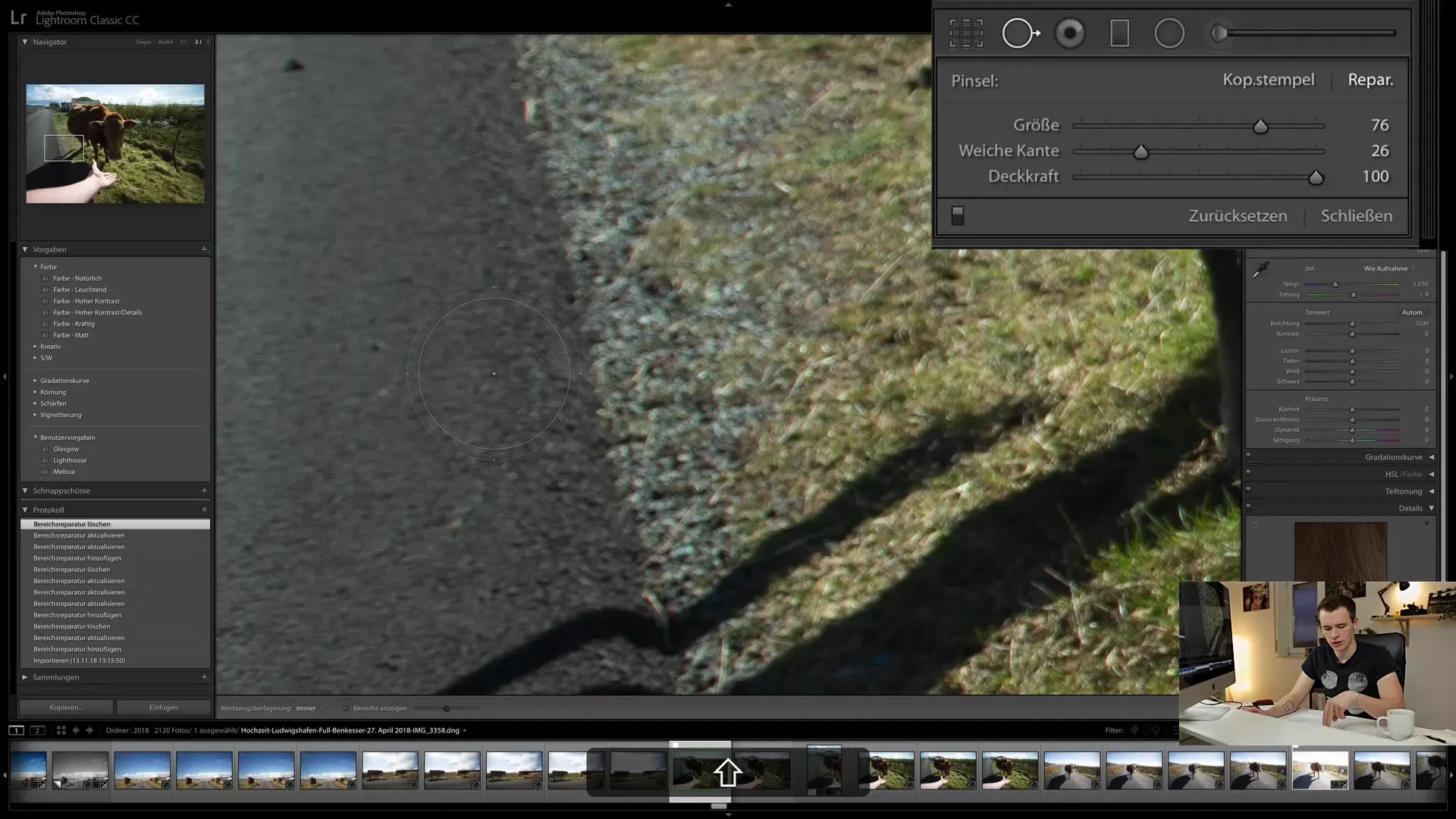This screenshot has width=1456, height=819.
Task: Go back to previous photo arrow
Action: point(76,730)
